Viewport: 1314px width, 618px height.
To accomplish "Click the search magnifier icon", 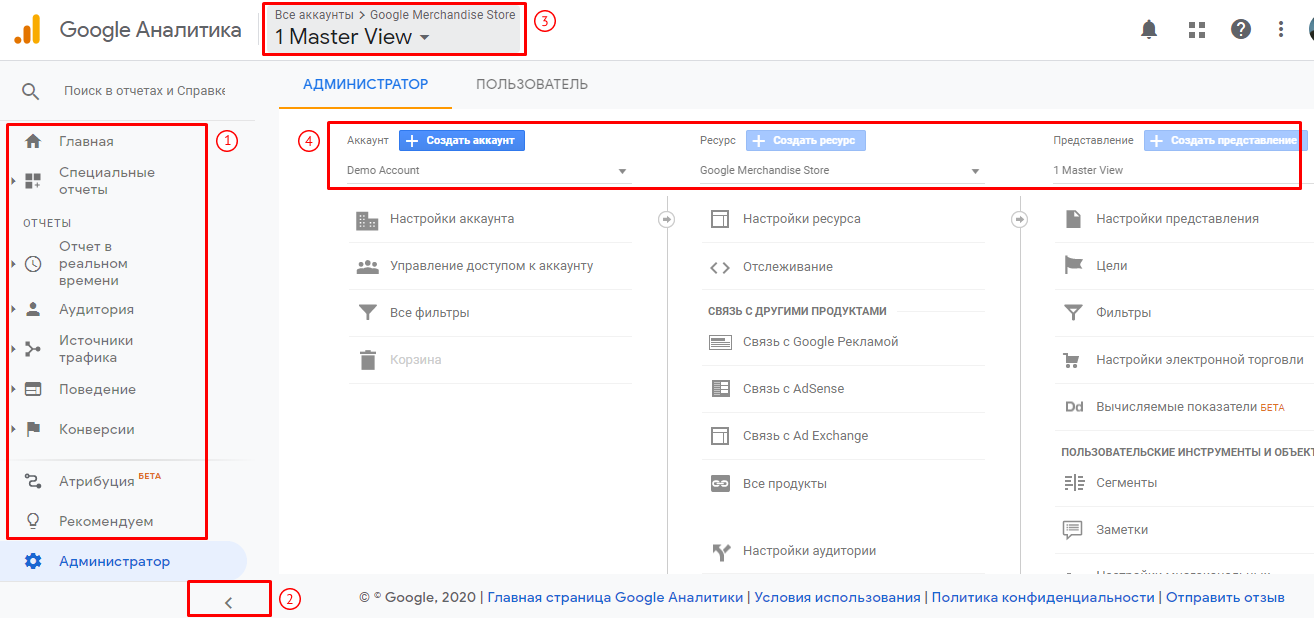I will coord(31,91).
